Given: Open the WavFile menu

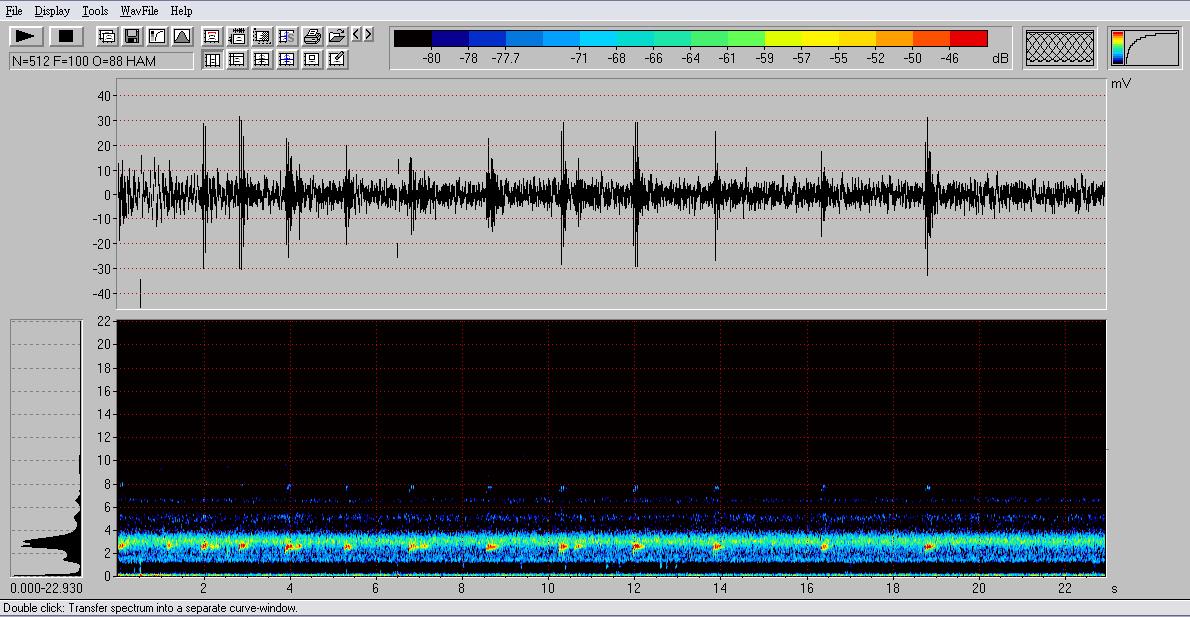Looking at the screenshot, I should (140, 11).
